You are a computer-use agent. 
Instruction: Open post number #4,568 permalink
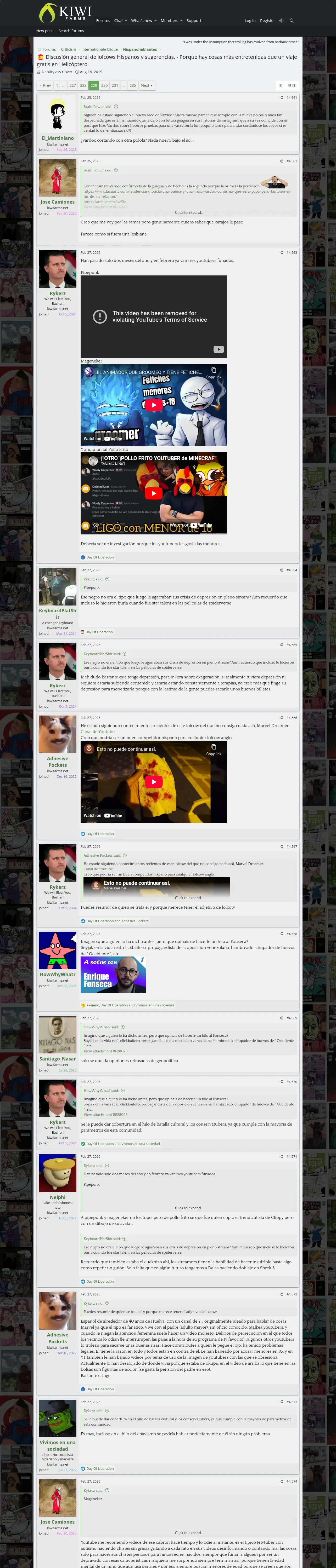(x=292, y=934)
